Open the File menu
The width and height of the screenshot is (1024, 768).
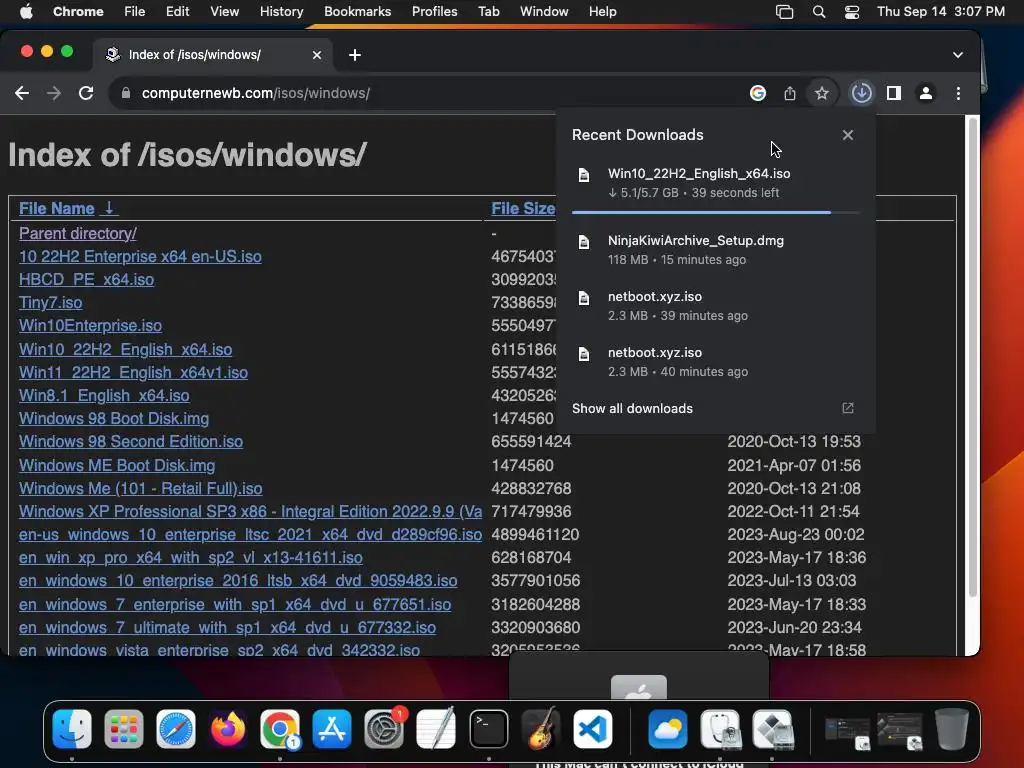[x=135, y=12]
